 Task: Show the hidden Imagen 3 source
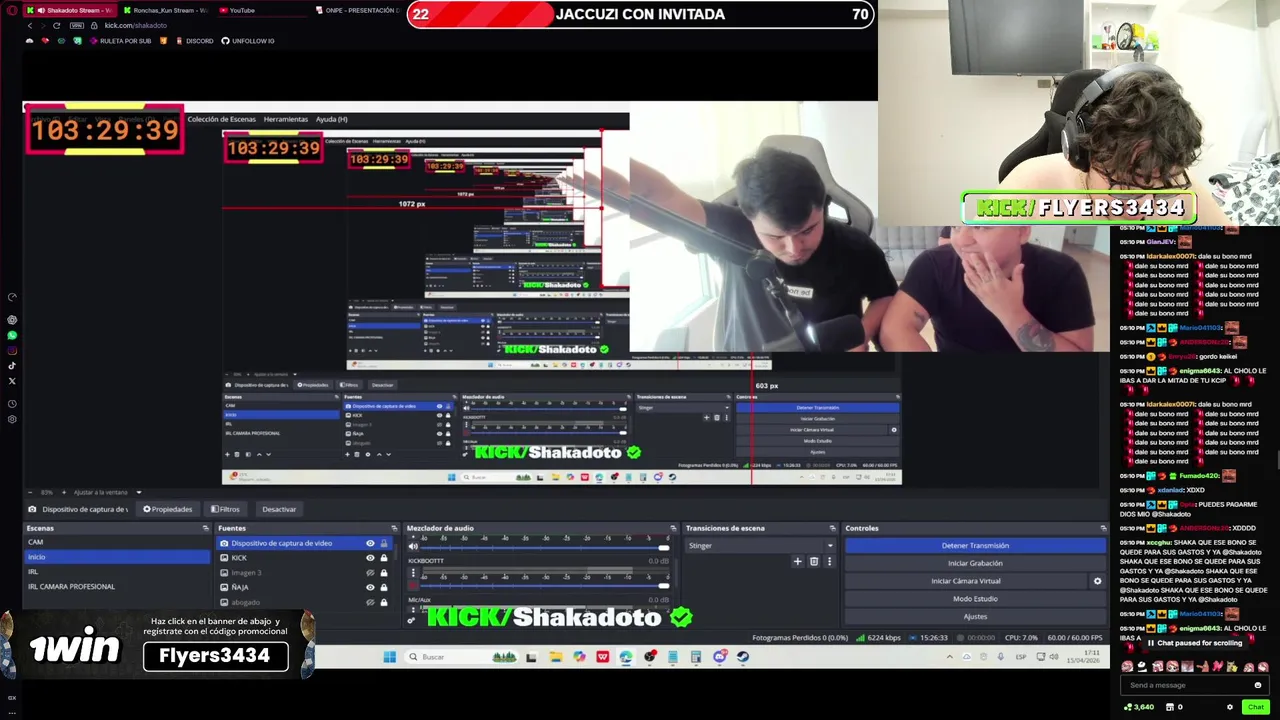pos(370,573)
